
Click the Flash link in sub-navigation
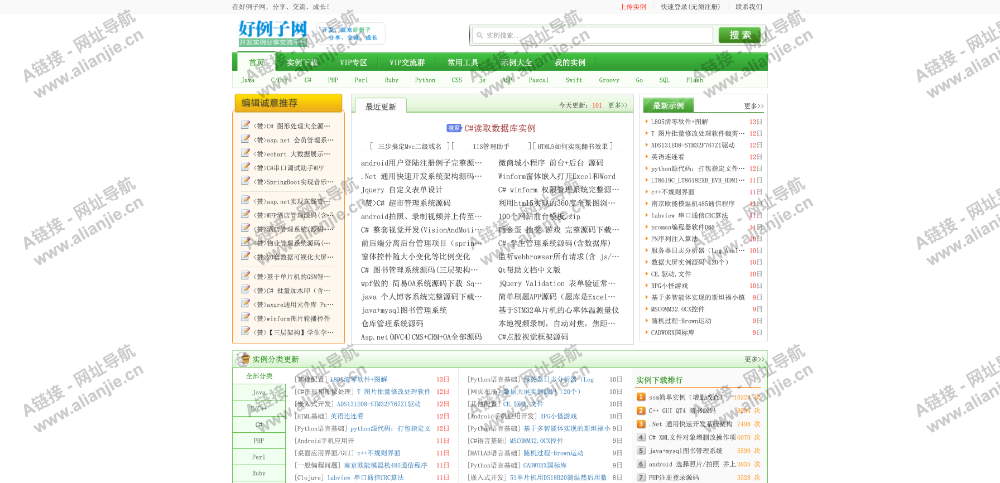click(x=695, y=80)
